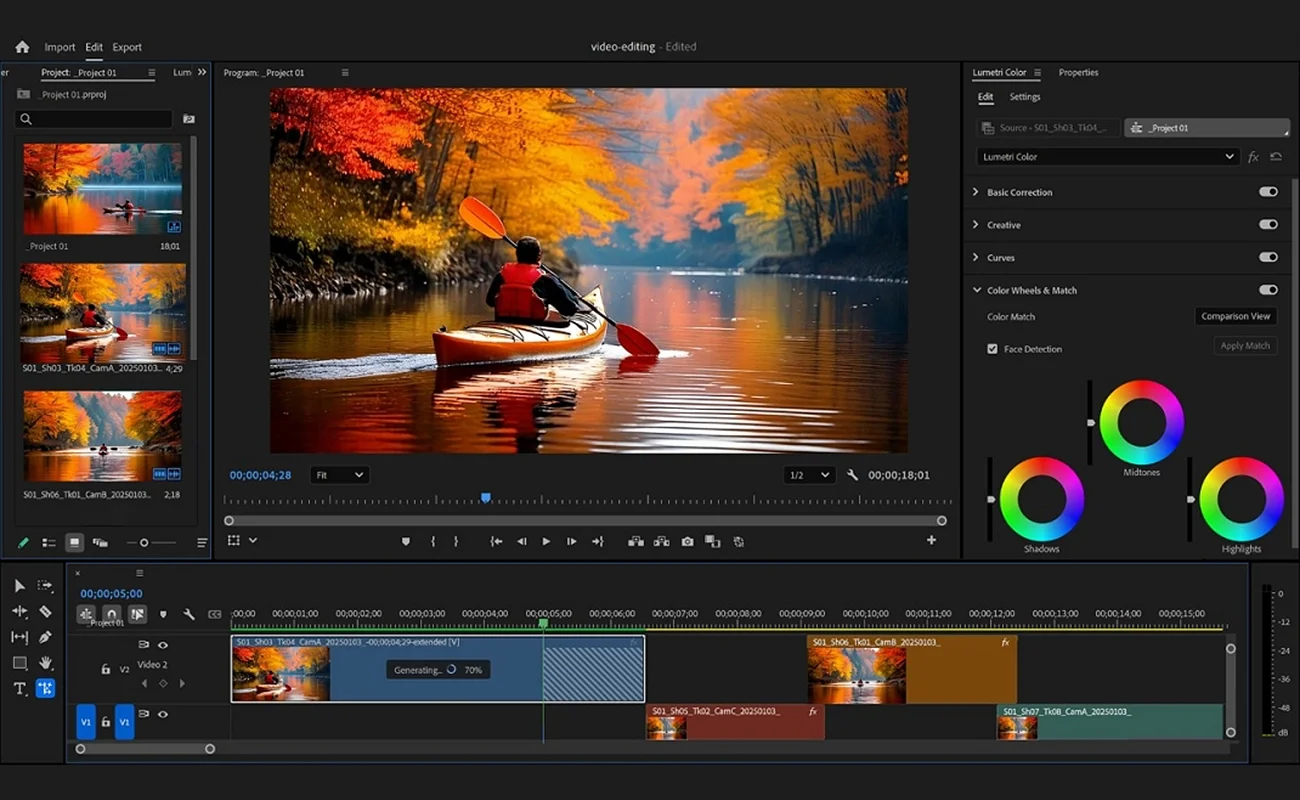Open the Lumetri Color effect dropdown

pos(1108,157)
